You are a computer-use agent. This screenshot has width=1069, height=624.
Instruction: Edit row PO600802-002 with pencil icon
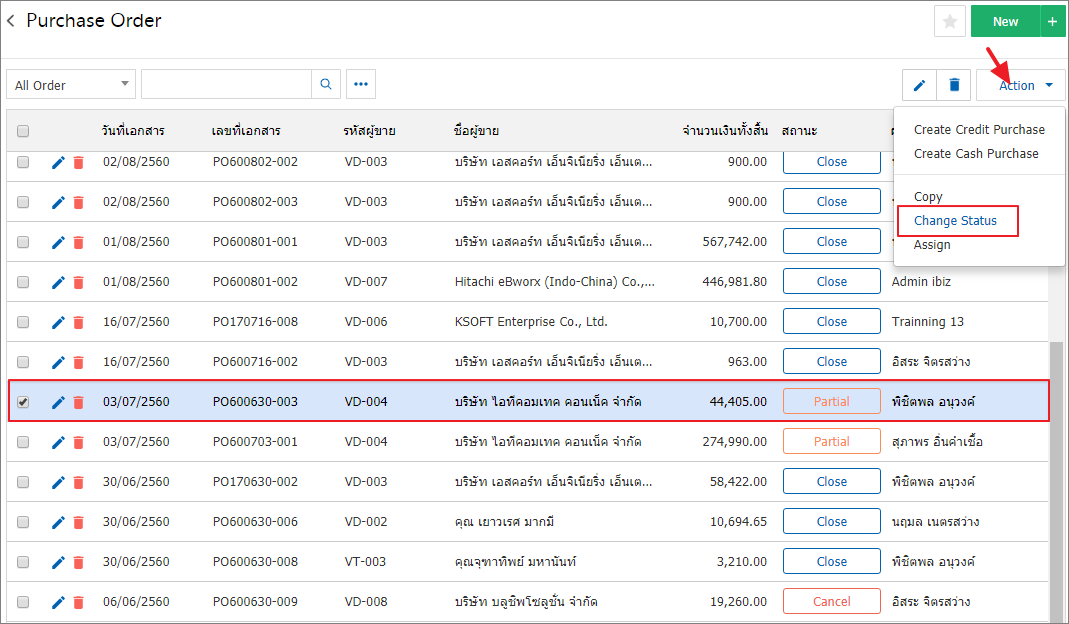point(58,162)
